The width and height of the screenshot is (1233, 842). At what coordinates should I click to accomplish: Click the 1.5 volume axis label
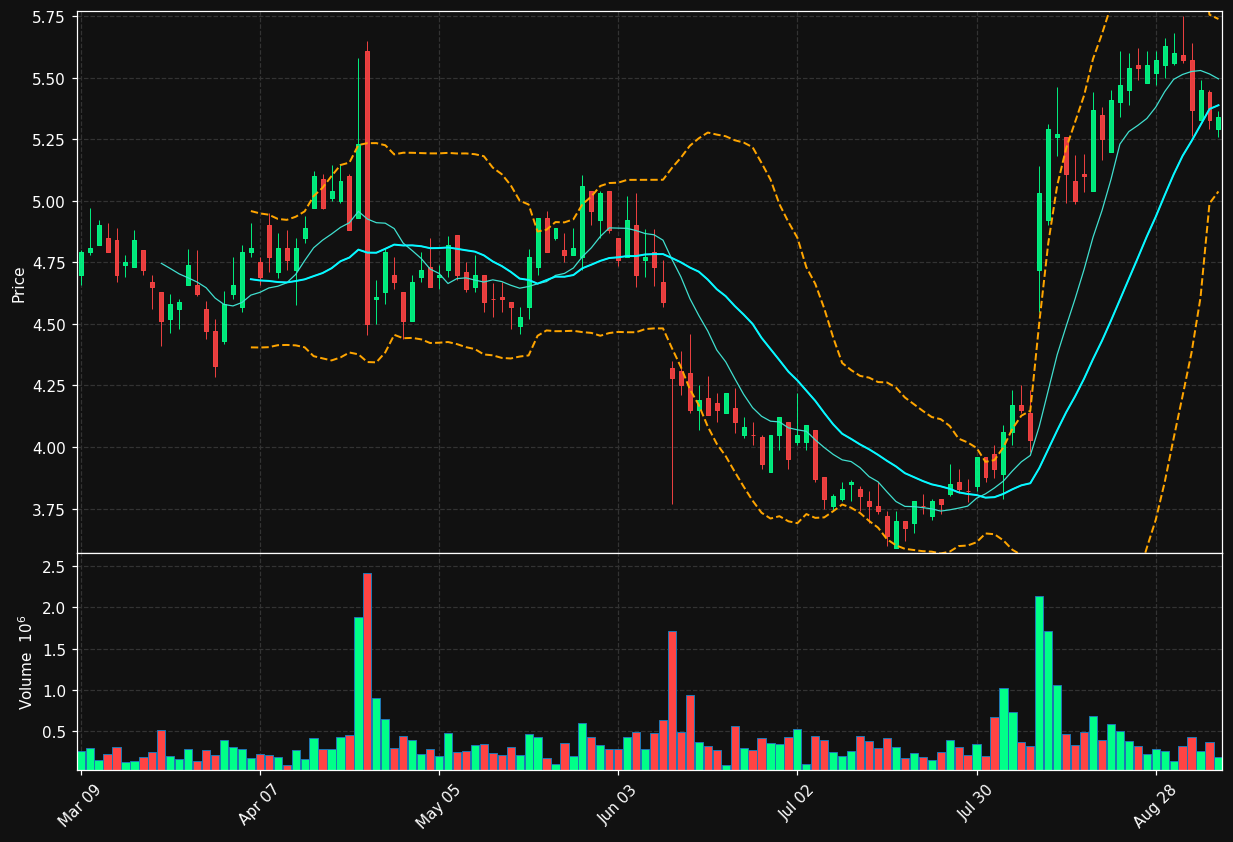click(x=55, y=650)
